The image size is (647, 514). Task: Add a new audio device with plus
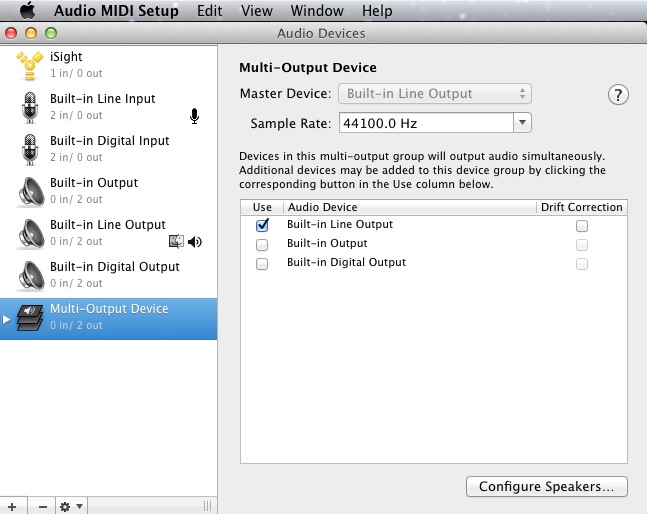point(12,507)
